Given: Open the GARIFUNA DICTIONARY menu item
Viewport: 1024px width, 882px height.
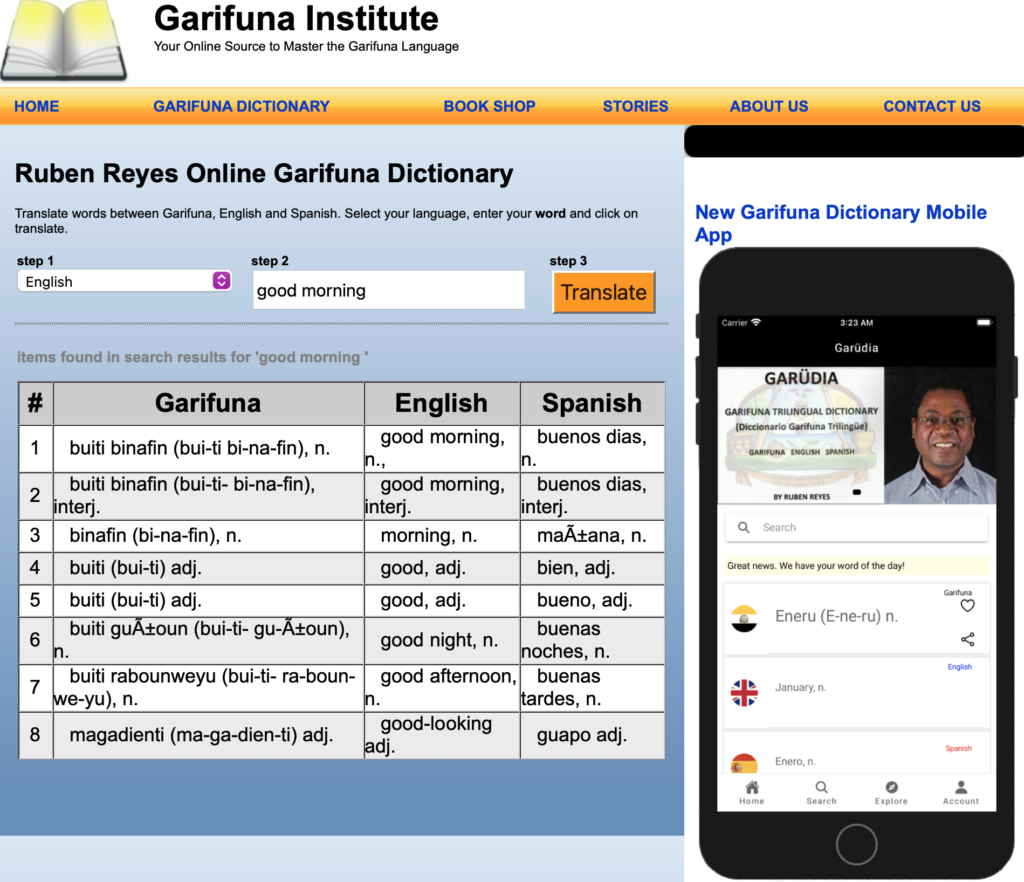Looking at the screenshot, I should [x=241, y=106].
